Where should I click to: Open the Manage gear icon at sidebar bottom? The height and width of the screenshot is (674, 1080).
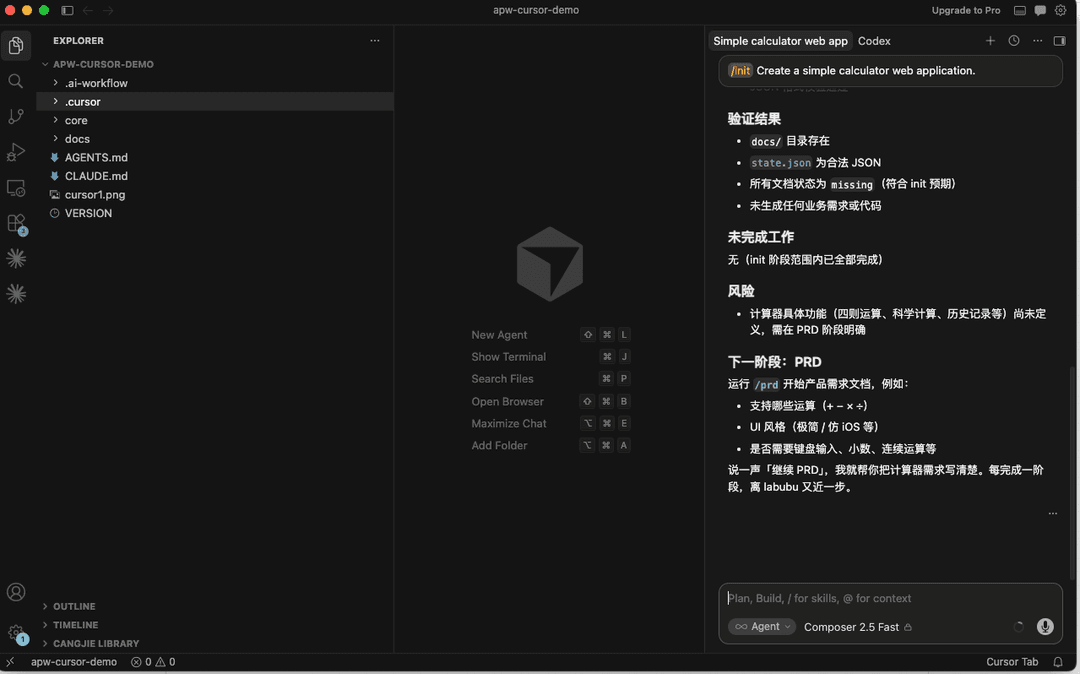16,633
